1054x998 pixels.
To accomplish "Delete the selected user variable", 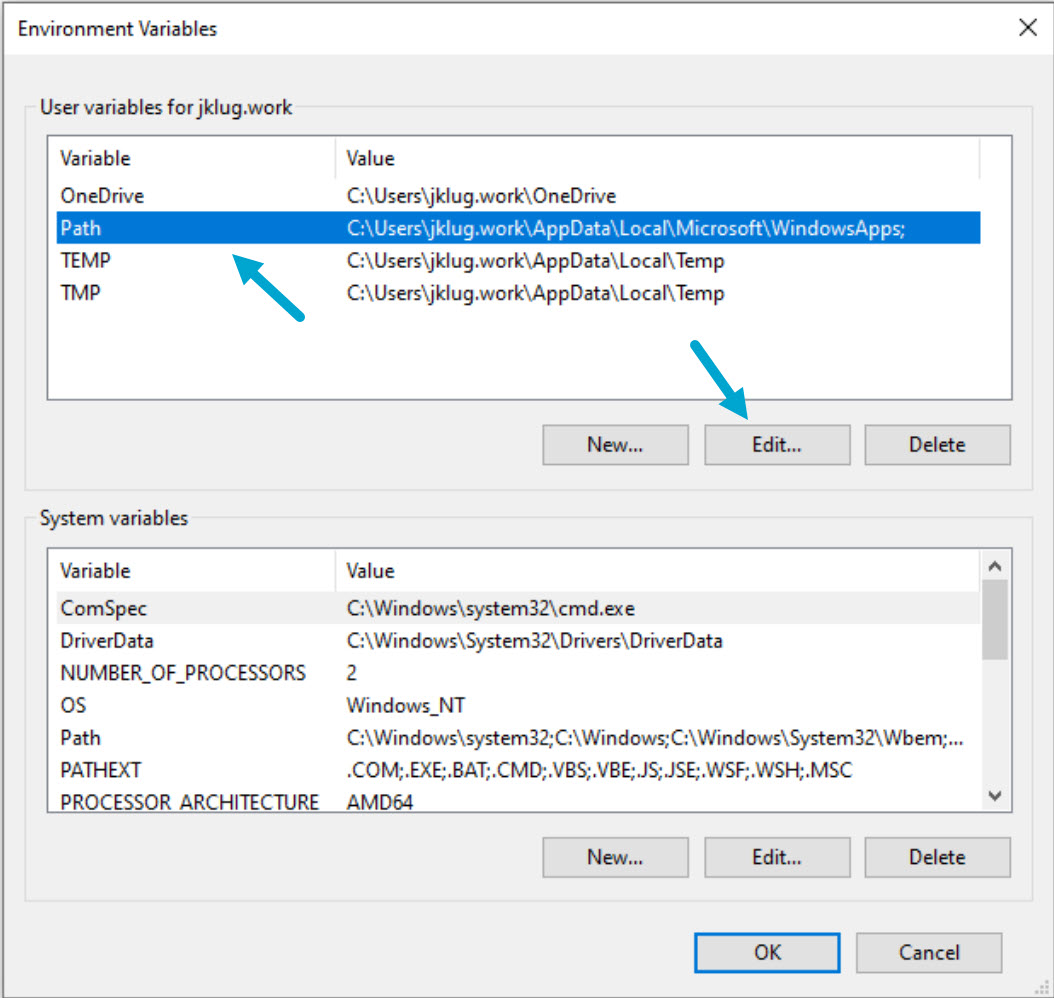I will [x=937, y=445].
